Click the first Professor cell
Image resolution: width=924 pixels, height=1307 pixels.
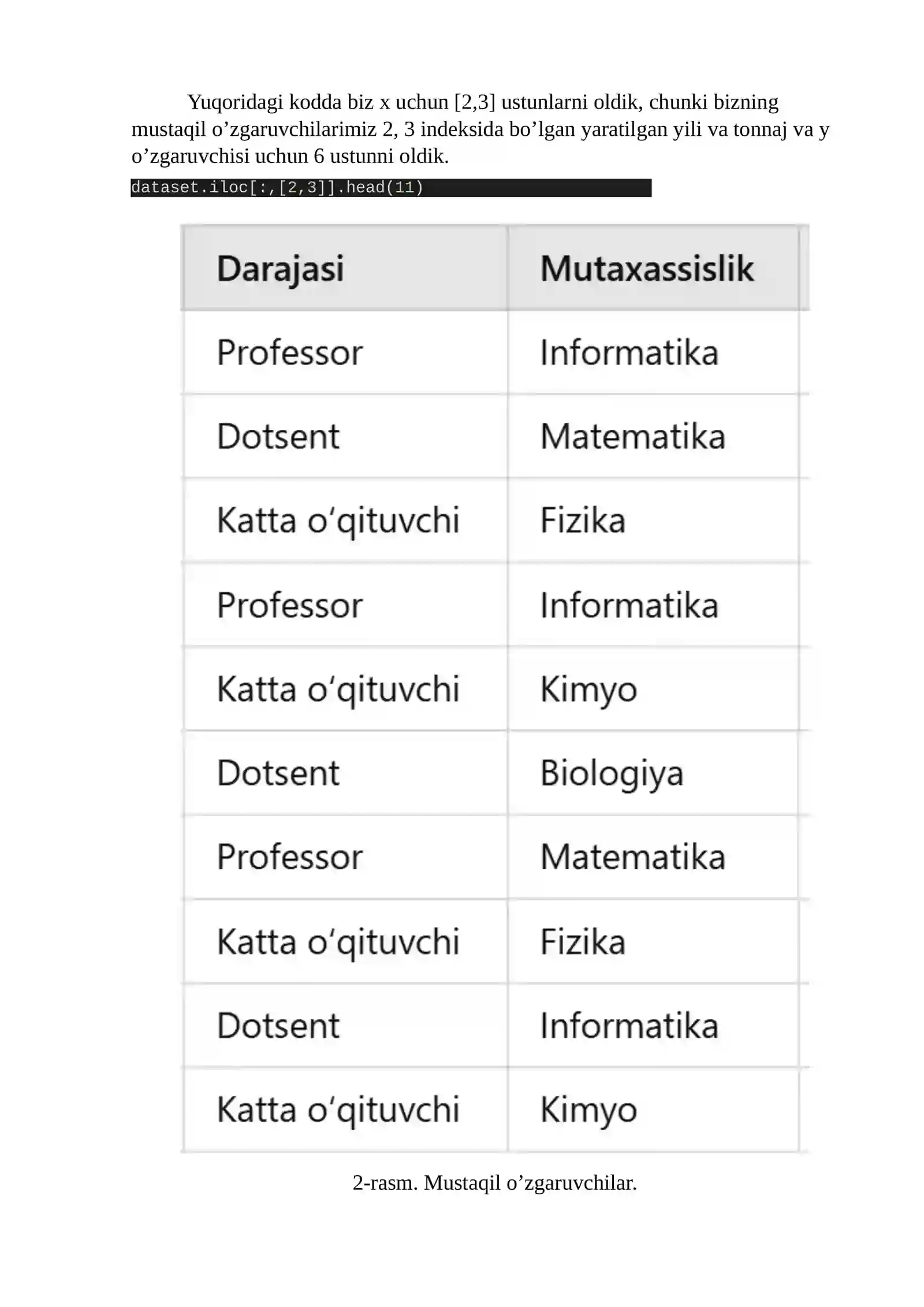[345, 352]
